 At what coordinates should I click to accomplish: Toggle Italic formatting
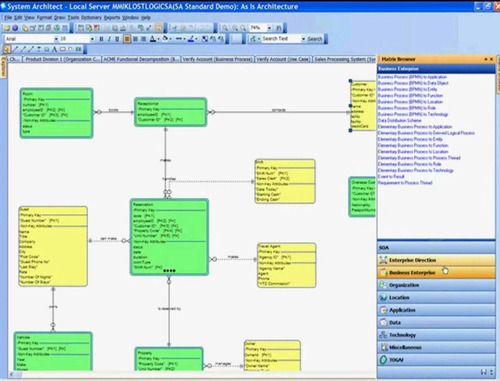[x=109, y=39]
